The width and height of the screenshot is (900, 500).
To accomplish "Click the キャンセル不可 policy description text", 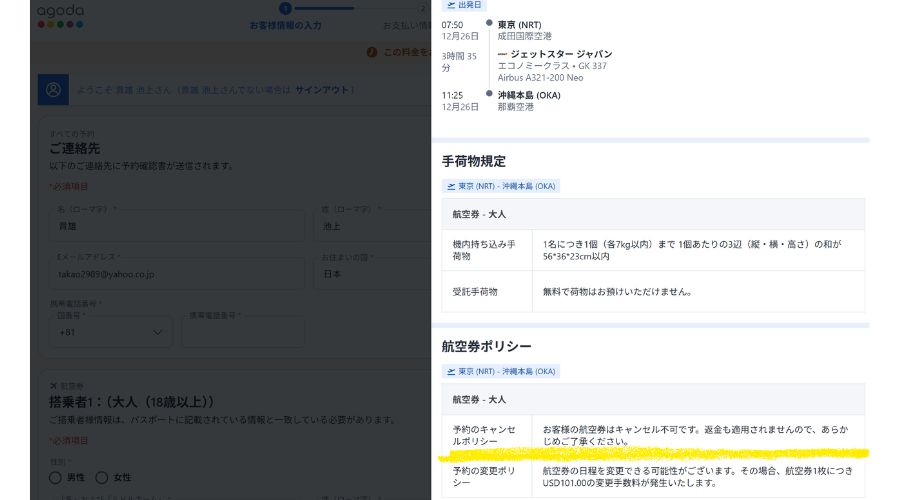I will pyautogui.click(x=696, y=436).
